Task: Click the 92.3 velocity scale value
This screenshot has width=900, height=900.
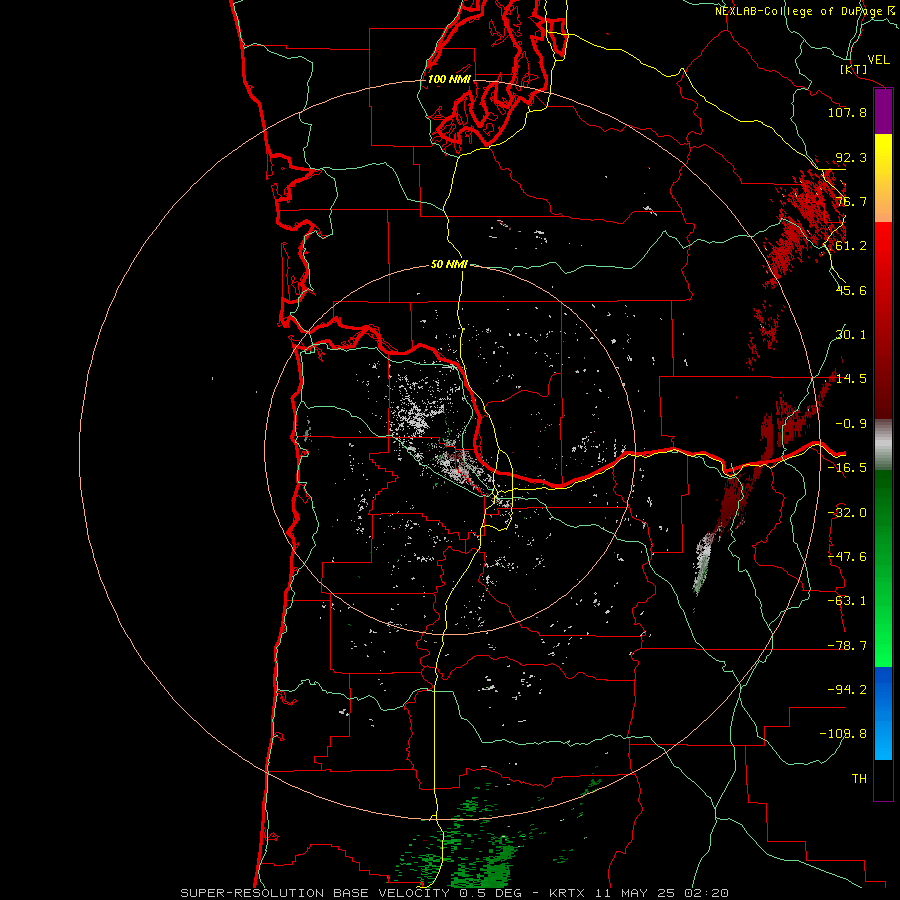Action: click(x=851, y=157)
